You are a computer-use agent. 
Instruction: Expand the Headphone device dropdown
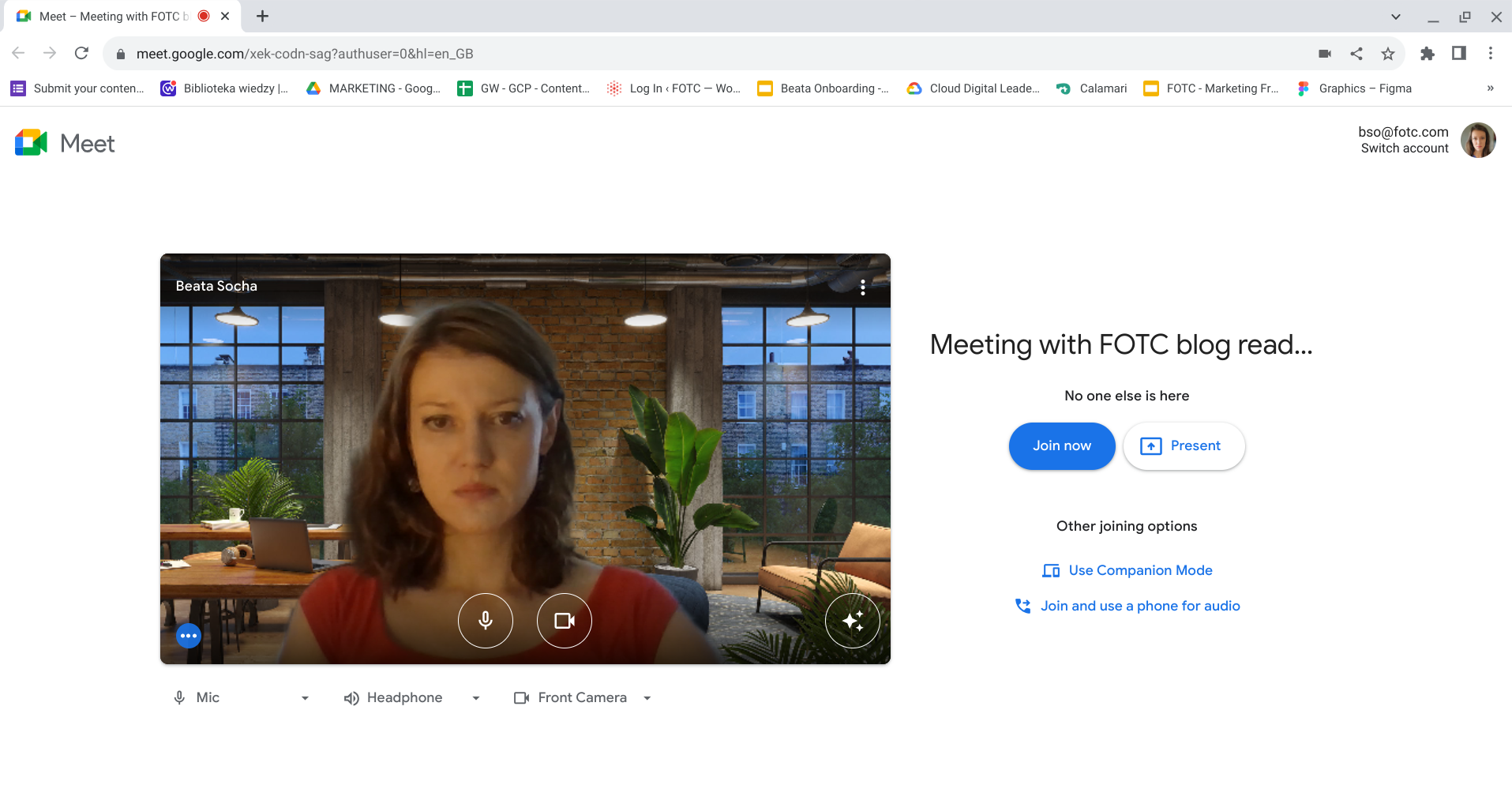(x=412, y=697)
